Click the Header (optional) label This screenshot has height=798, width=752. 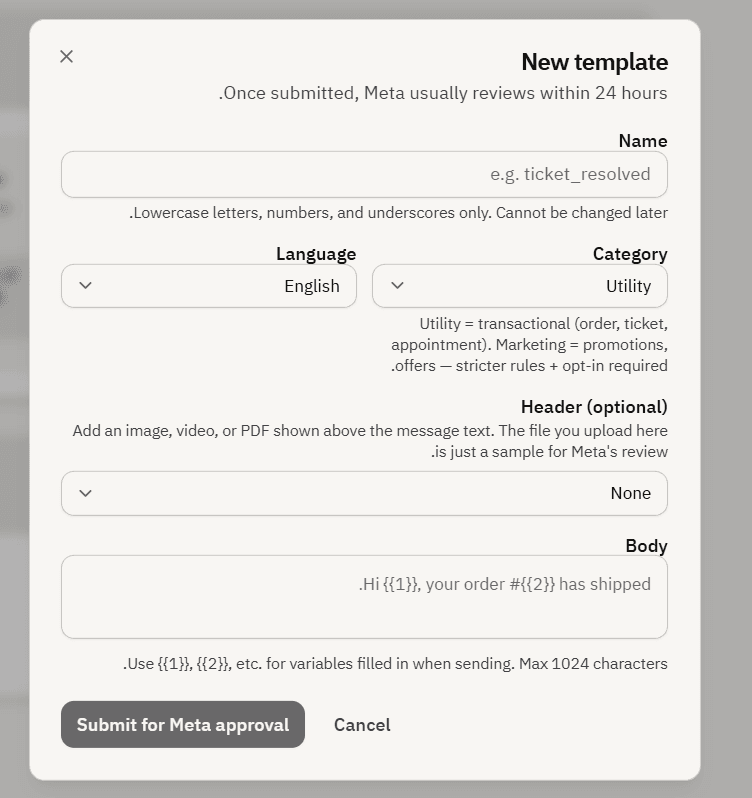[x=594, y=407]
